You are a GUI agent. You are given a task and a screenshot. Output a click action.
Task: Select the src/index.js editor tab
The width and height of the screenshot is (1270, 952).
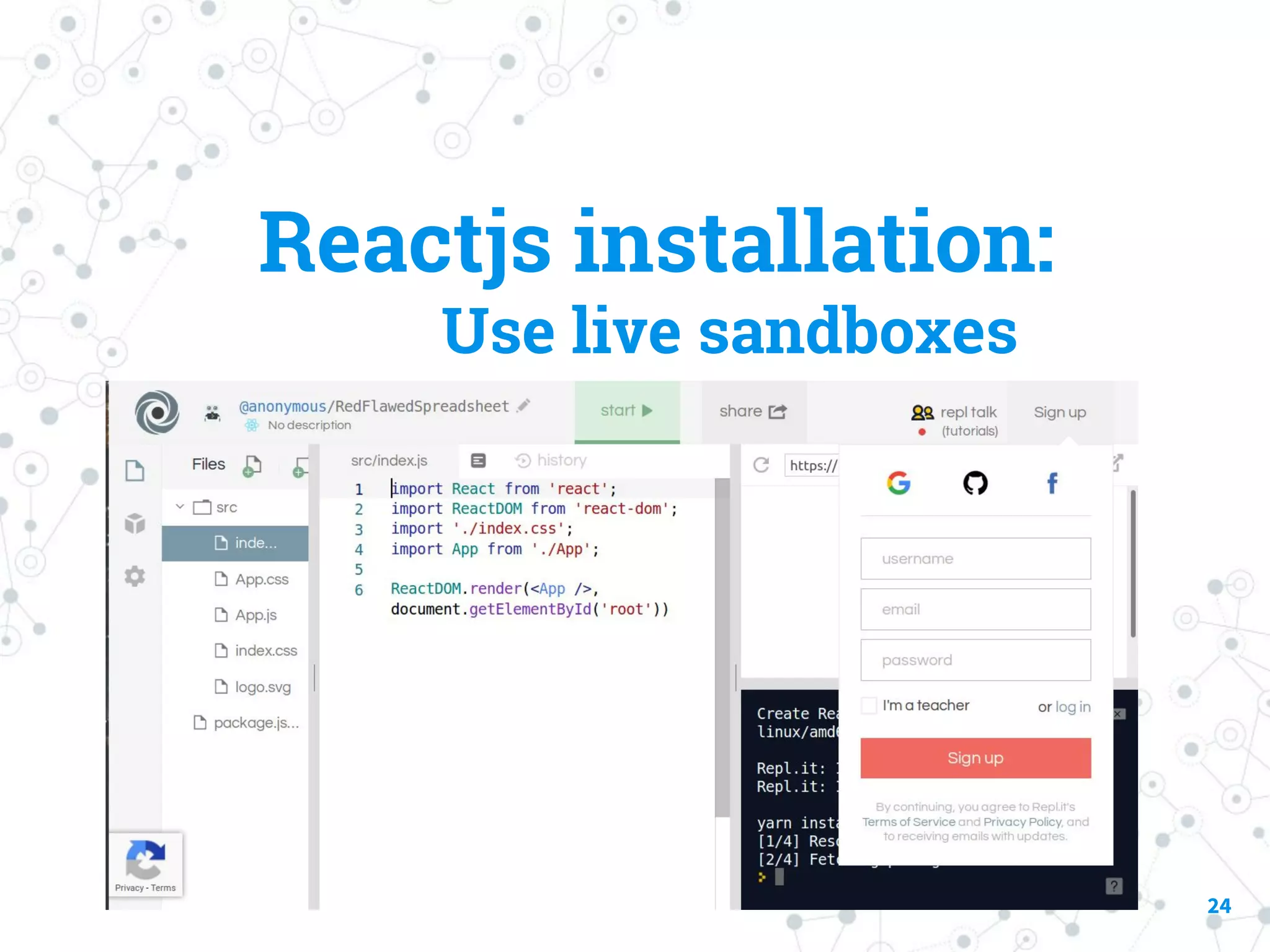389,461
